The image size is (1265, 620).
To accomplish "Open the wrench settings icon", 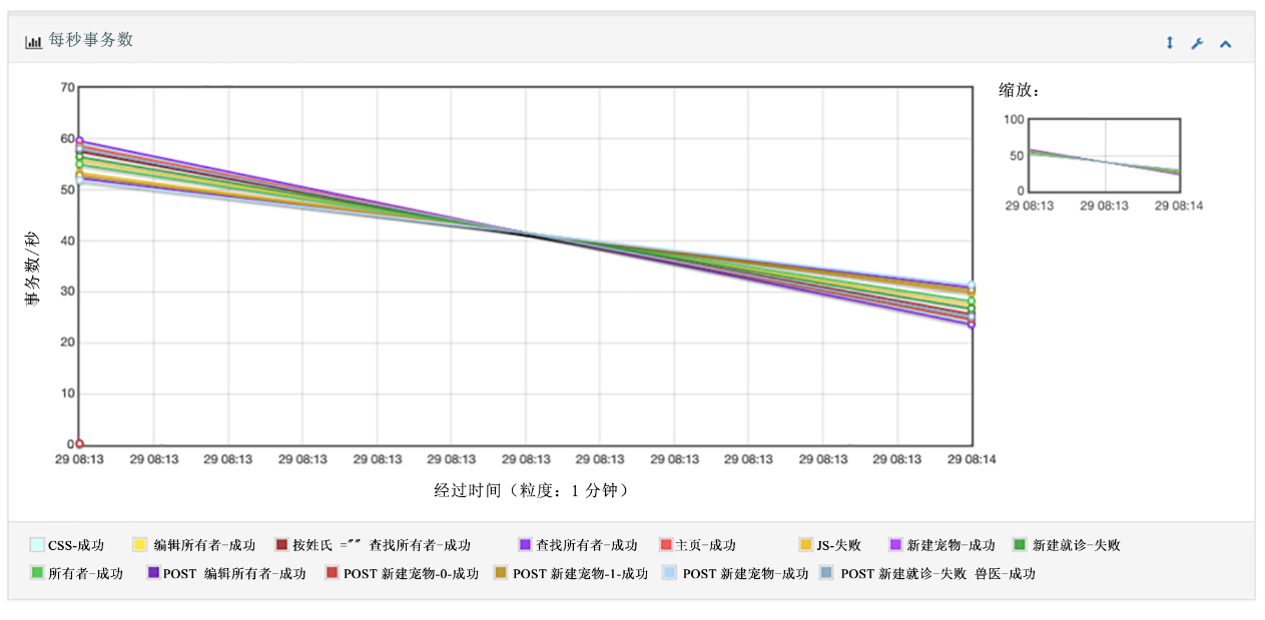I will (1197, 43).
